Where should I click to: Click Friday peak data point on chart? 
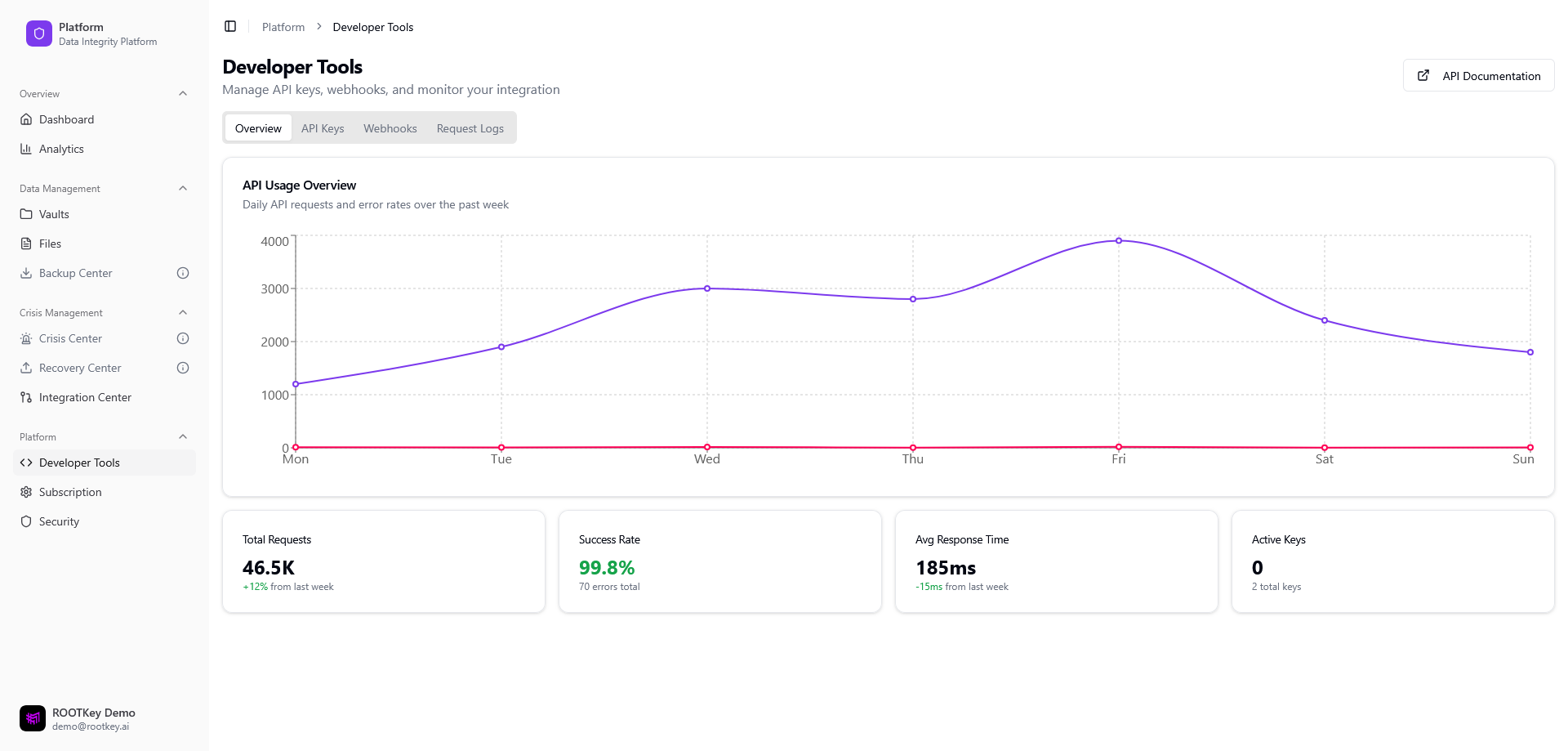(1119, 241)
